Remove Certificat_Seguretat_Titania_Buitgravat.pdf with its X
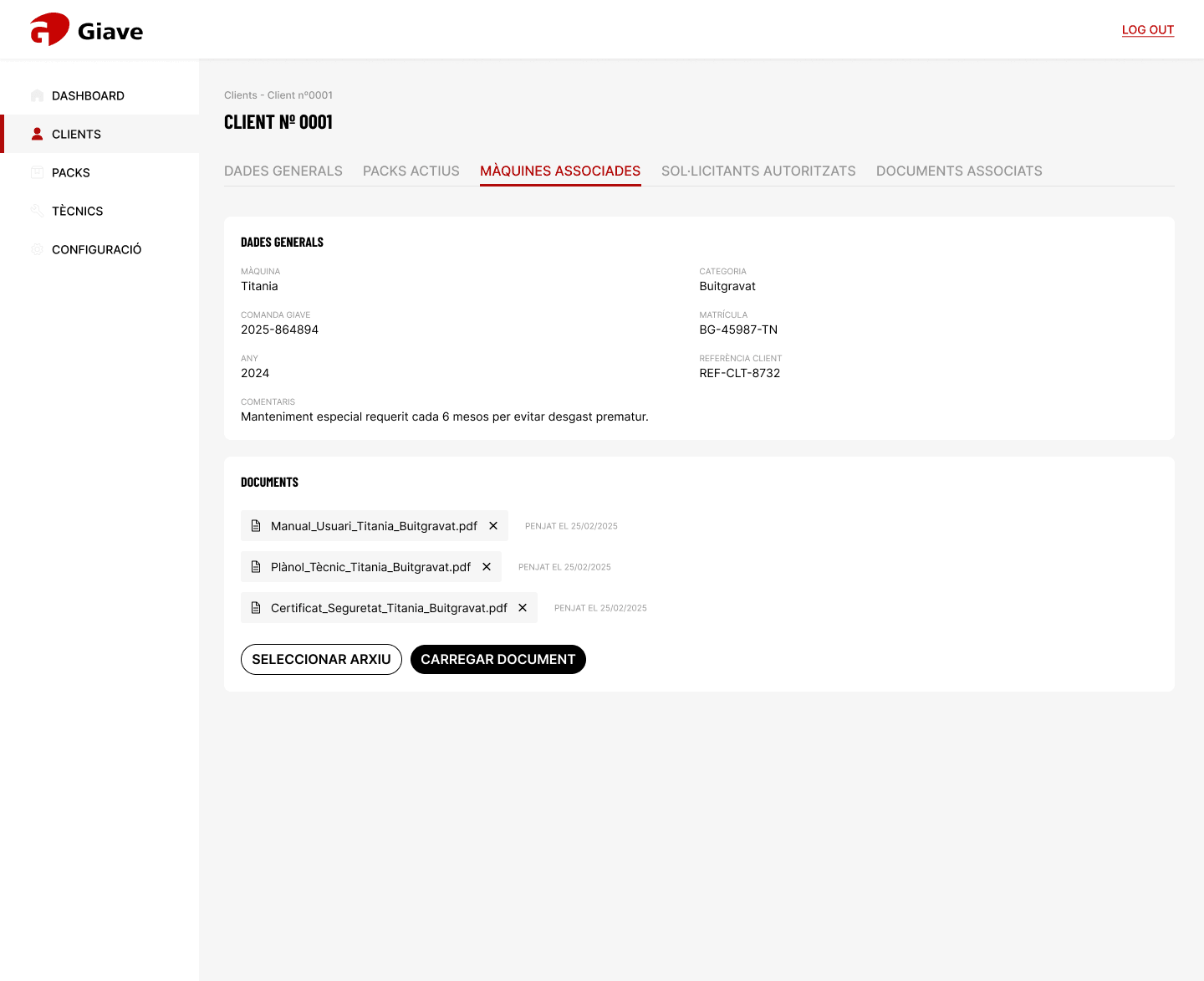Screen dimensions: 1204x981 [523, 608]
